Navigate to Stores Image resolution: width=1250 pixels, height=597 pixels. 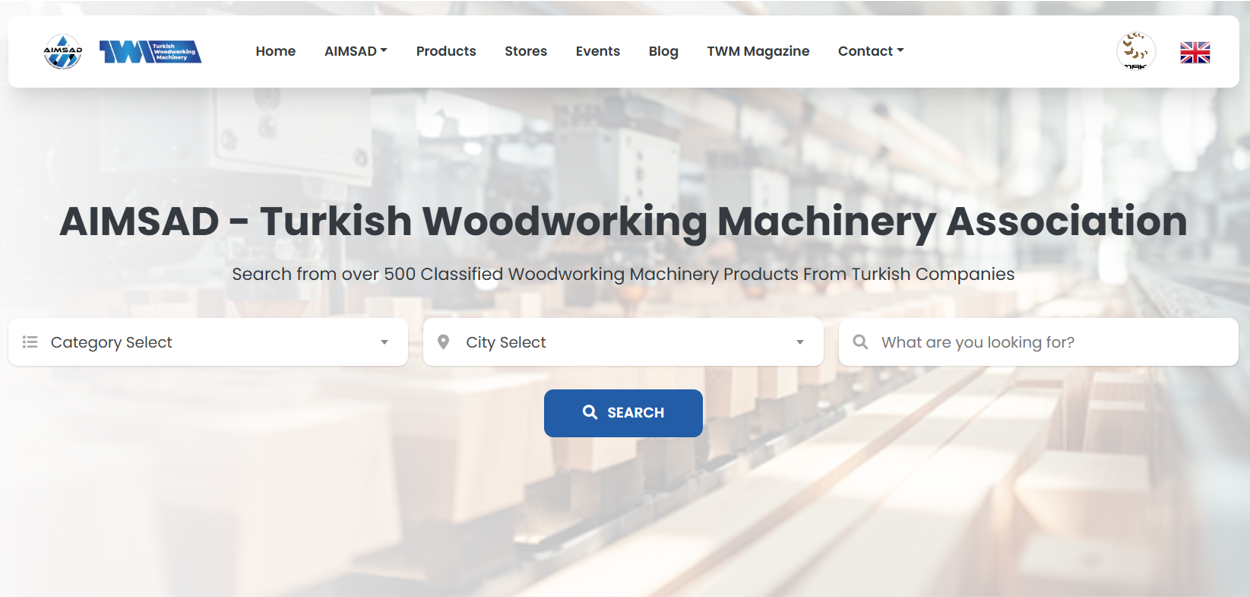coord(526,51)
